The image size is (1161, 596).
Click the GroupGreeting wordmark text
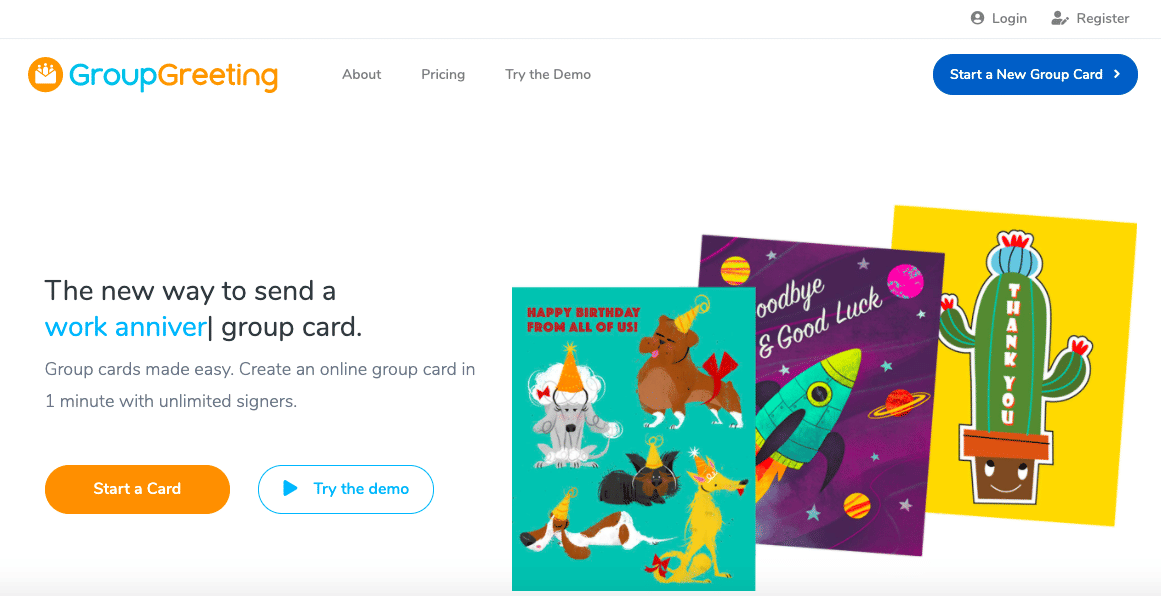173,76
